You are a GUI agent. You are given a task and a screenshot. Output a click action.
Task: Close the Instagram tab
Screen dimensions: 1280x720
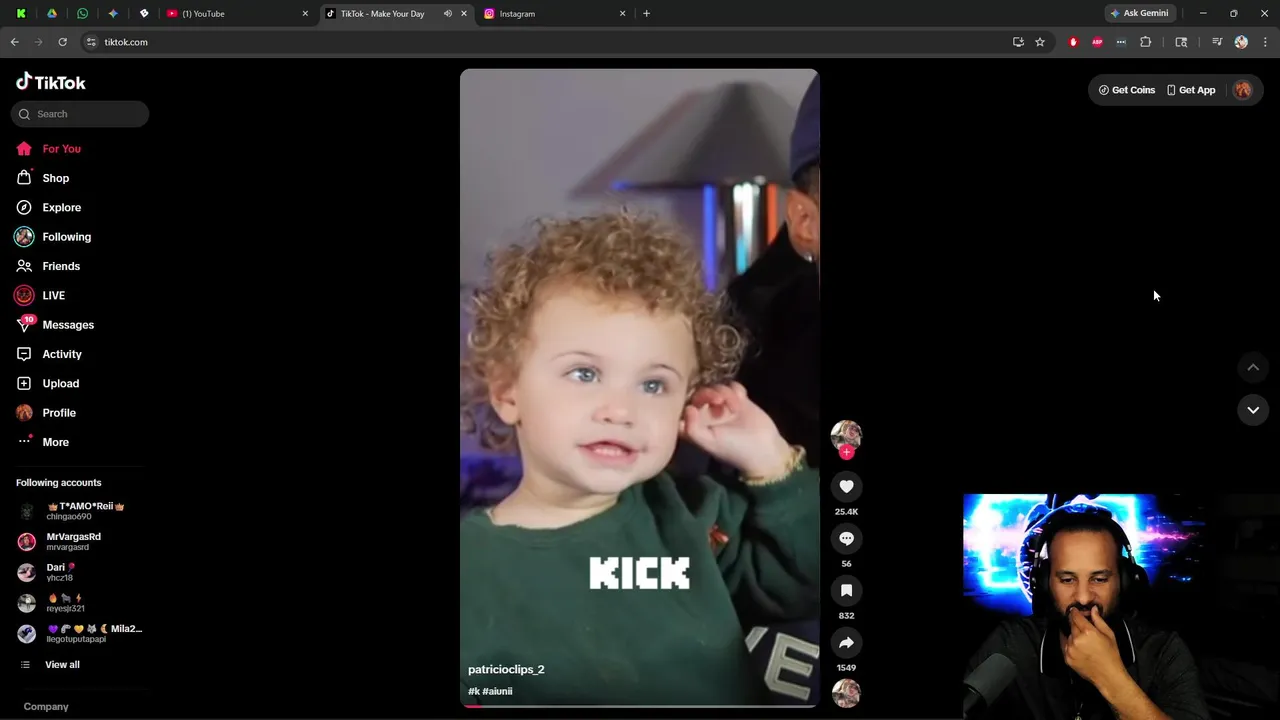pos(623,14)
